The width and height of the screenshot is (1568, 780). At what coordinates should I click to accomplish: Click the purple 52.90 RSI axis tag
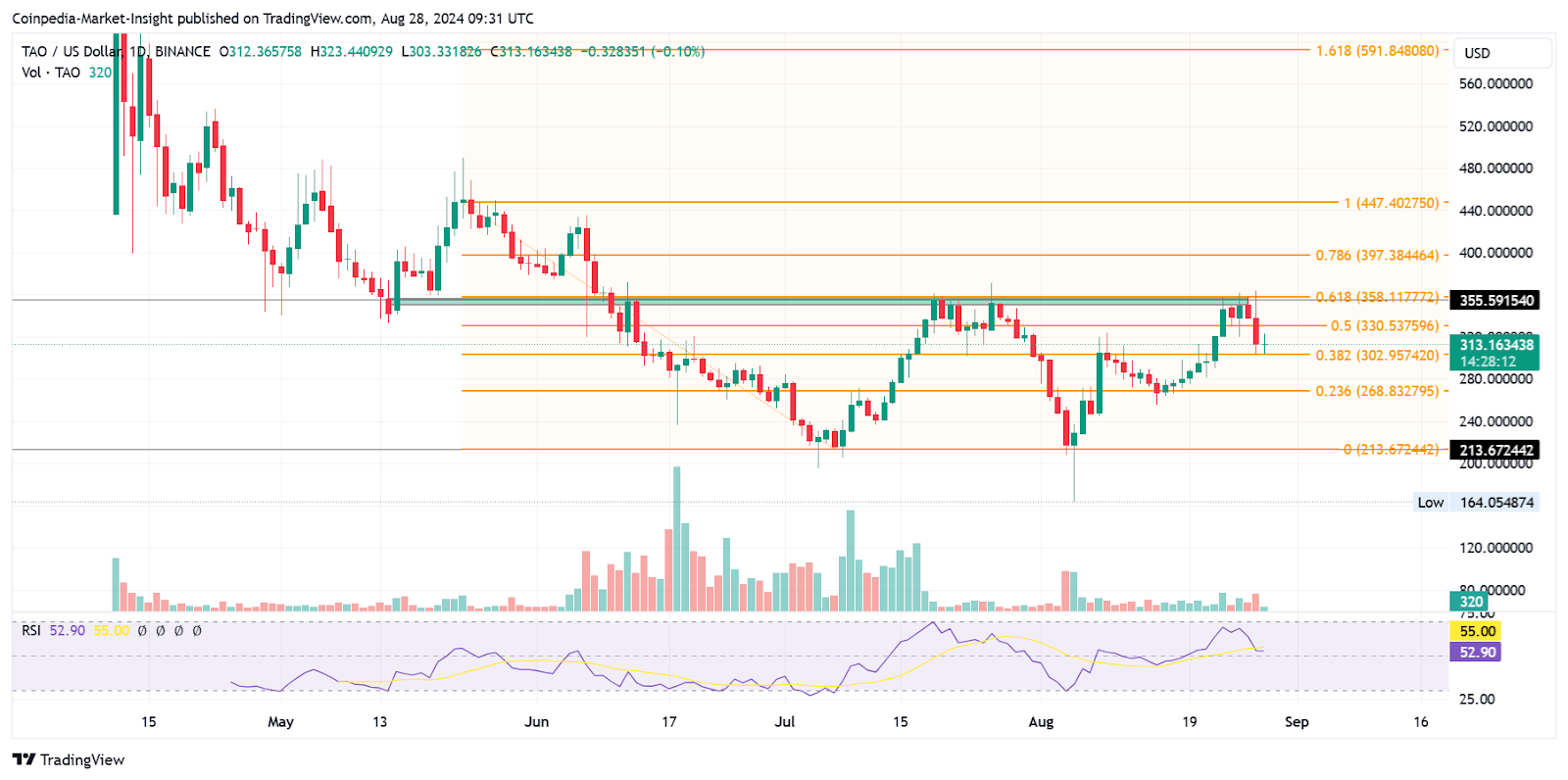(1475, 652)
